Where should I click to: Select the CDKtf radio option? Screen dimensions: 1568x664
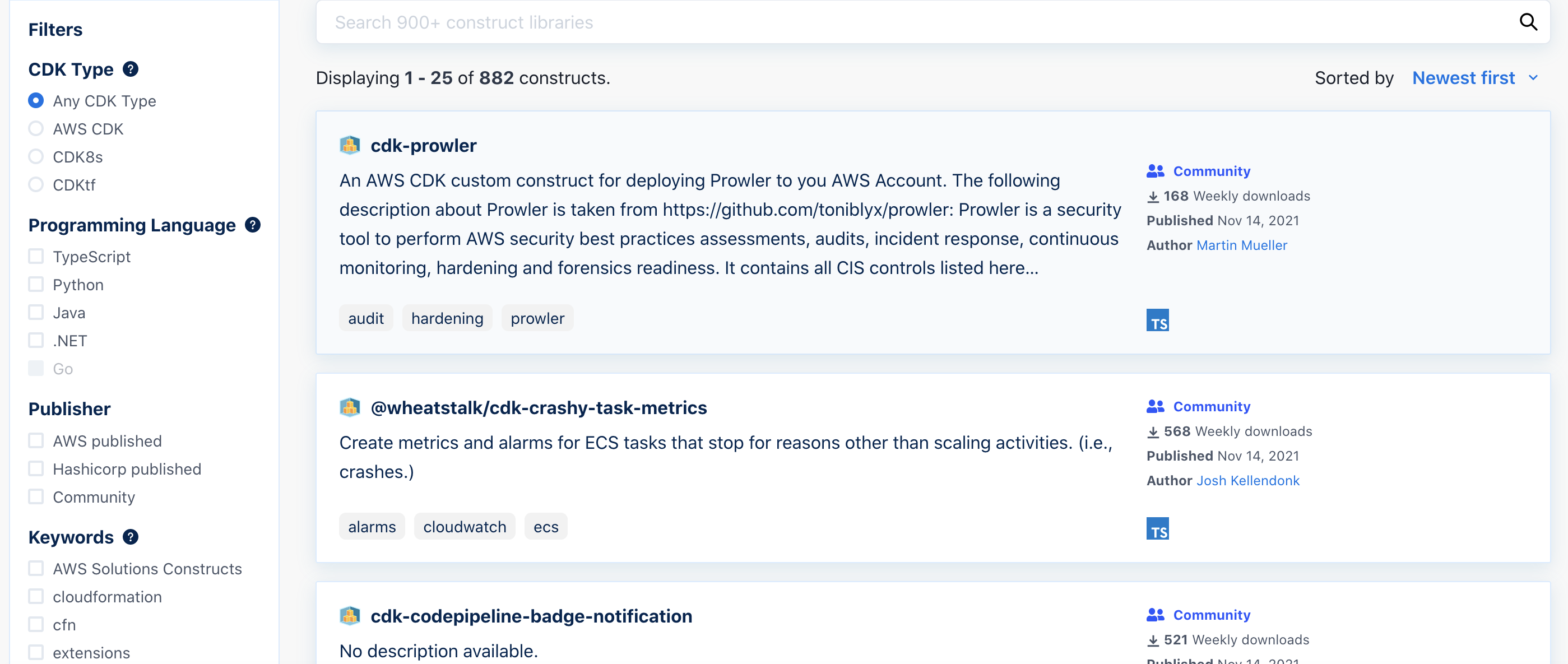coord(36,185)
